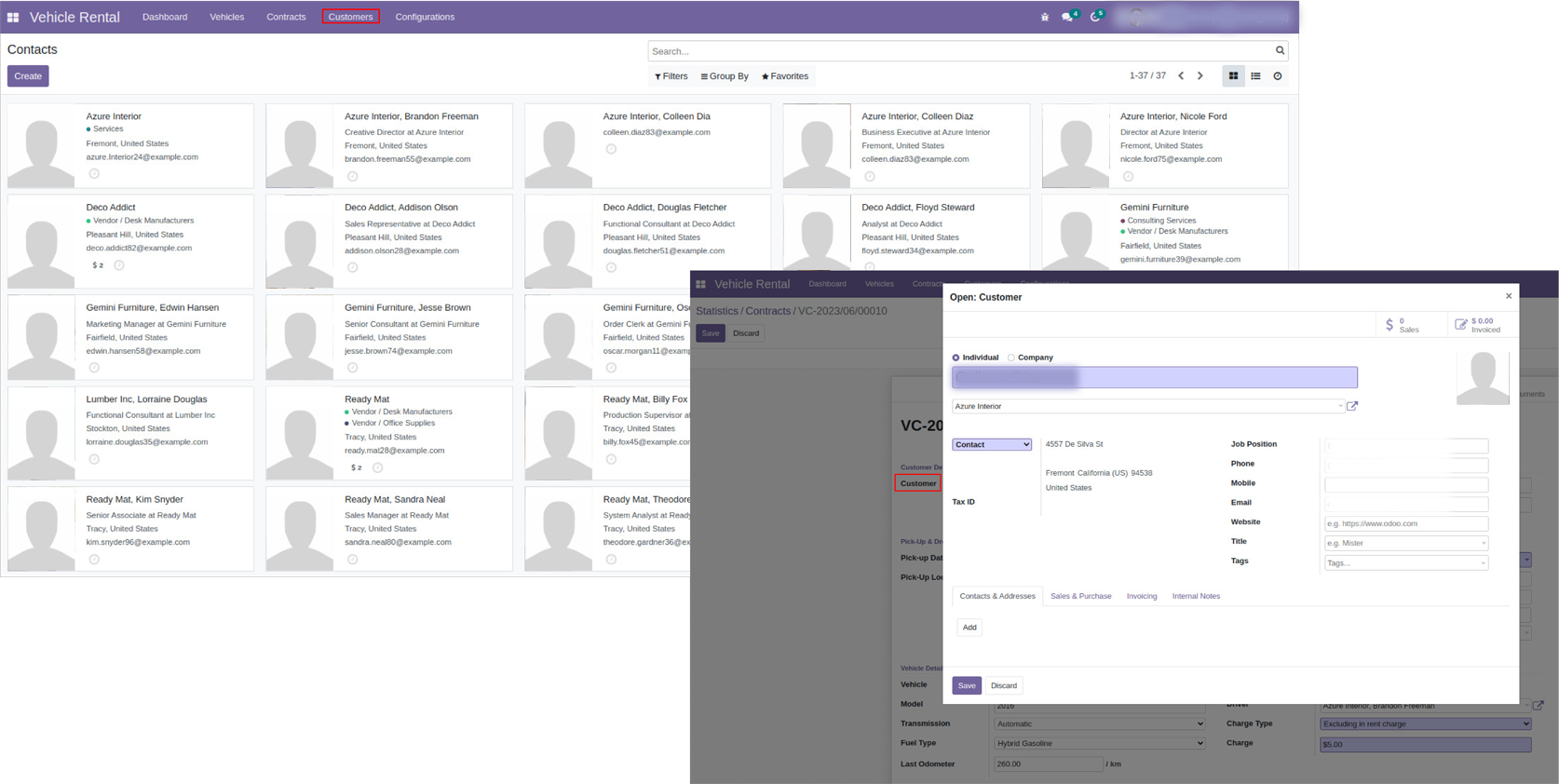The width and height of the screenshot is (1559, 784).
Task: Switch to activity view
Action: pyautogui.click(x=1278, y=76)
